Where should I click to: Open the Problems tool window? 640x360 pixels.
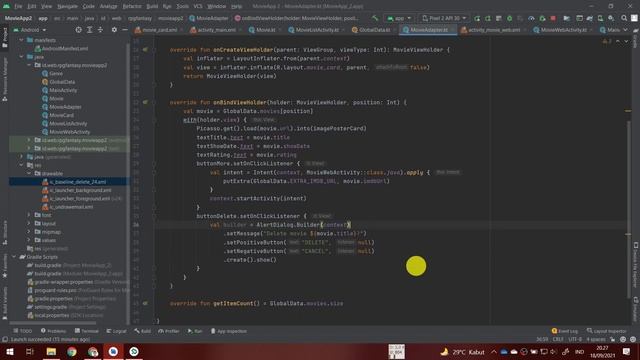pos(53,331)
